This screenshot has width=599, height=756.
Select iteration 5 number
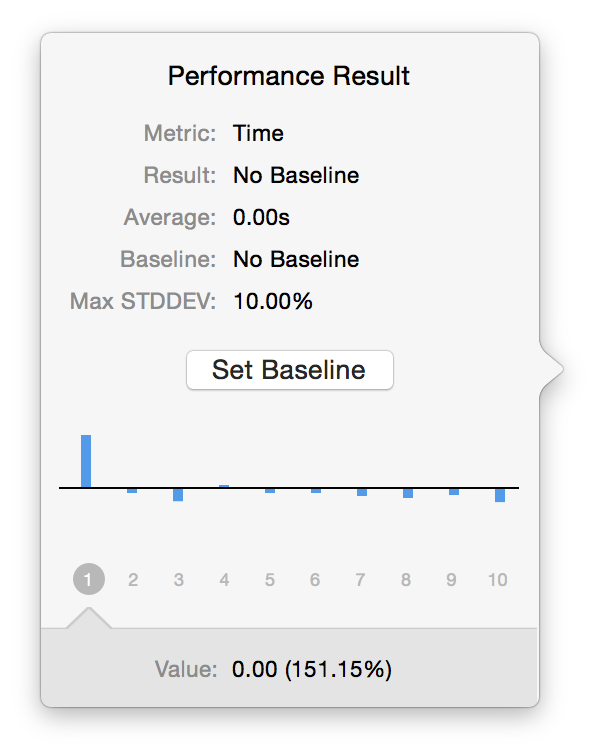tap(270, 579)
